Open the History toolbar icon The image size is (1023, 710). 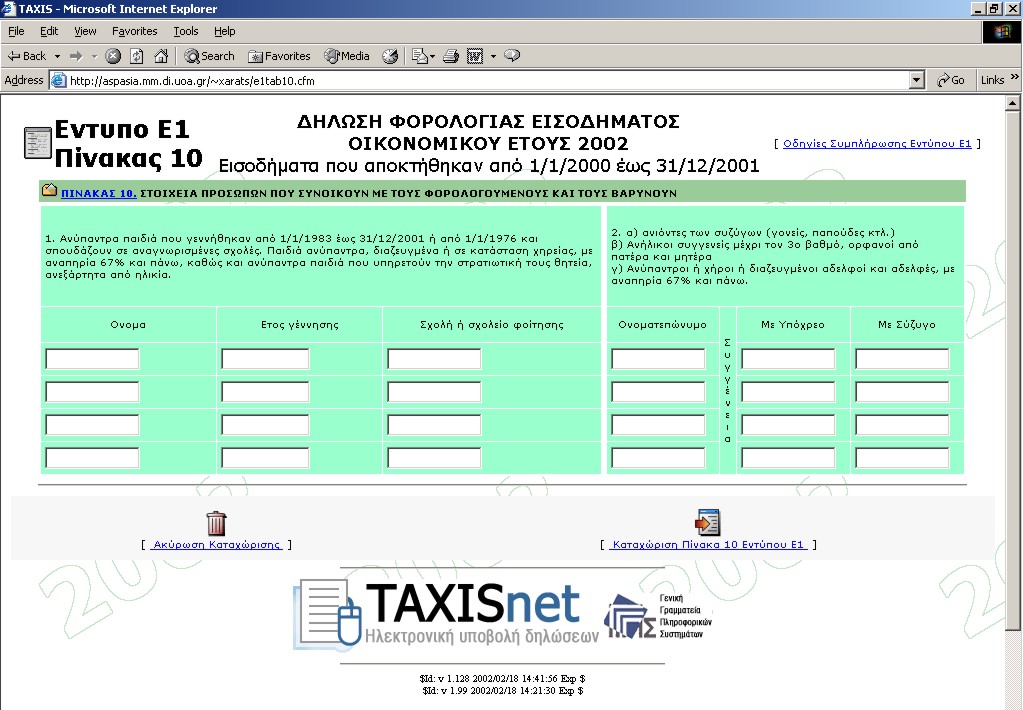pos(390,56)
